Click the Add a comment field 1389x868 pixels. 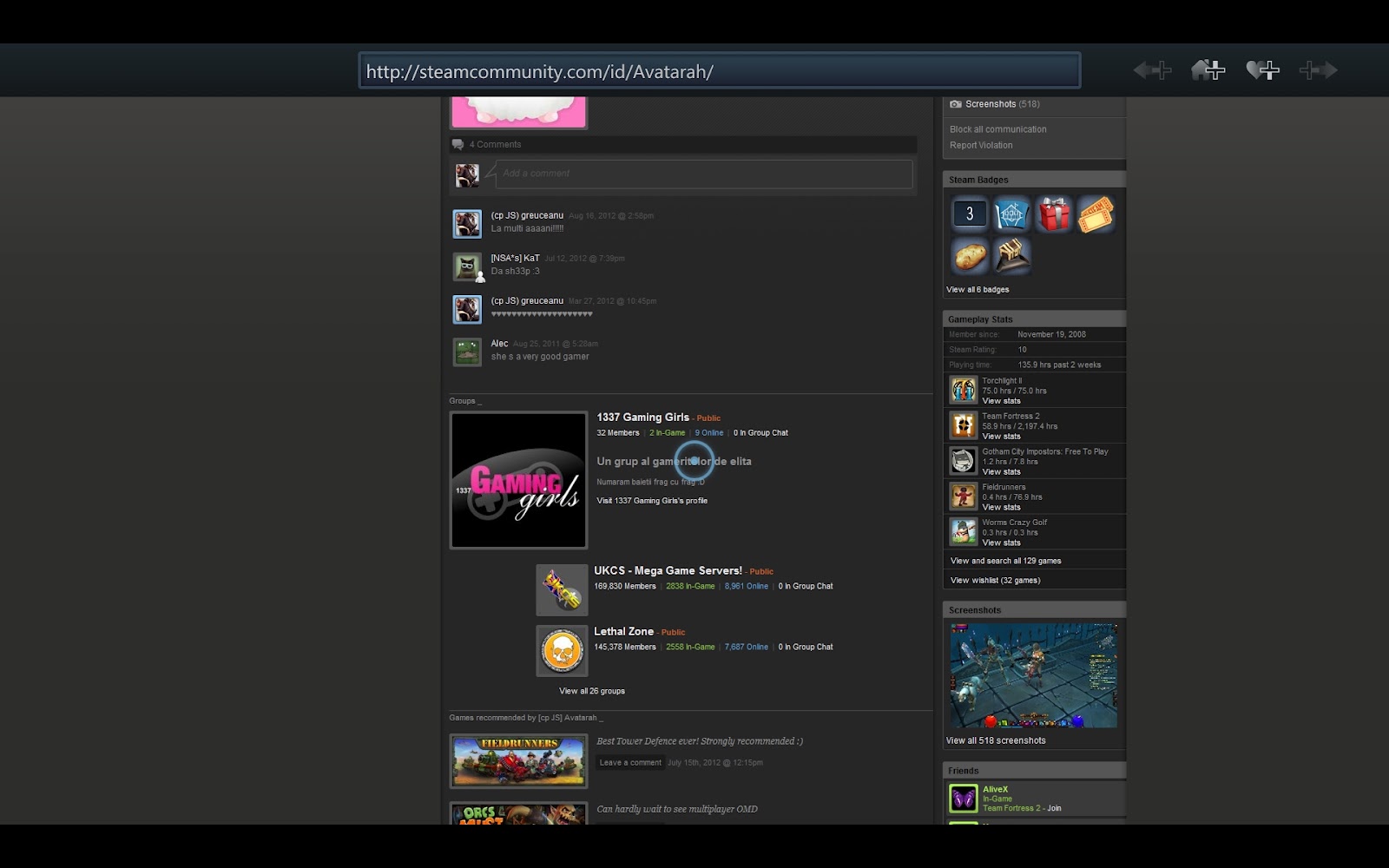click(704, 174)
